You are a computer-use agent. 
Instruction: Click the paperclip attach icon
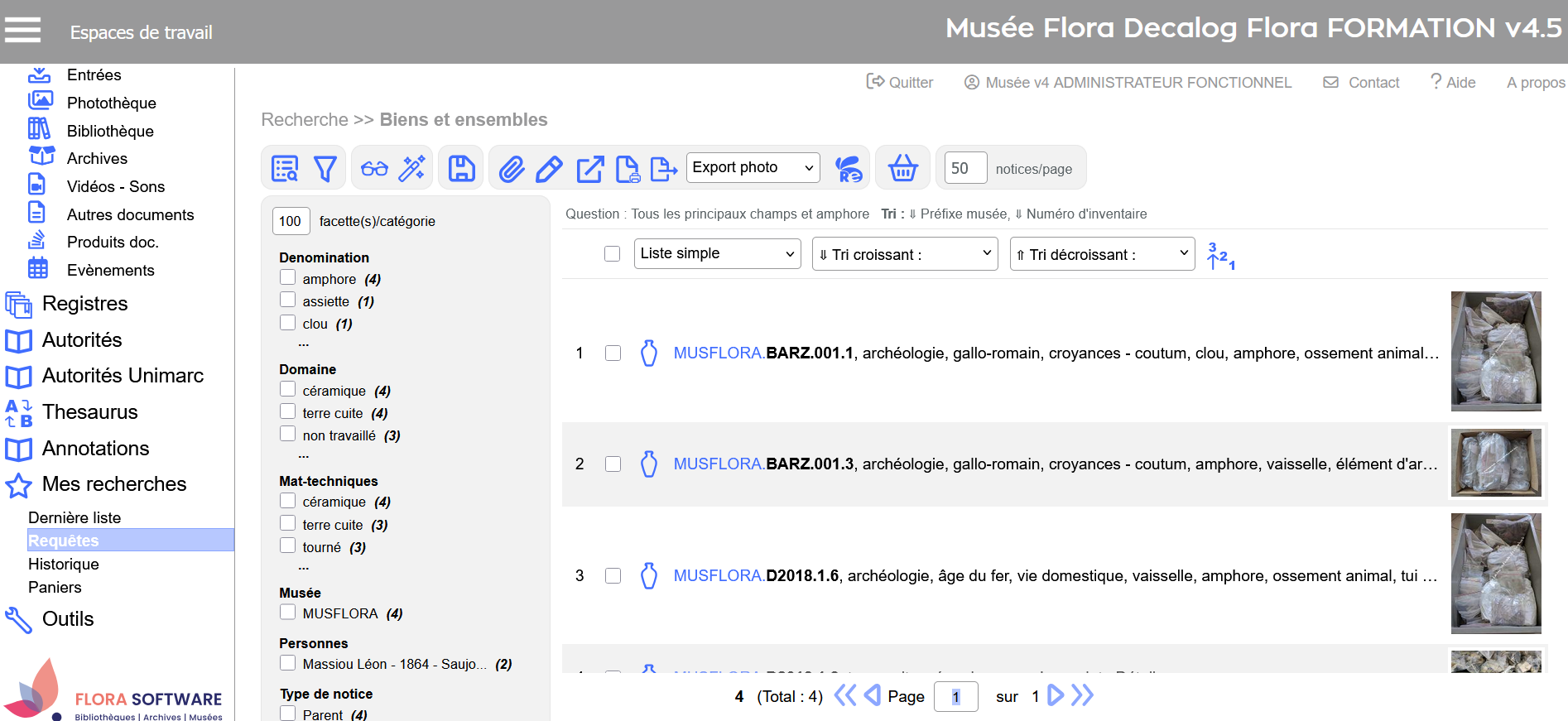point(512,169)
